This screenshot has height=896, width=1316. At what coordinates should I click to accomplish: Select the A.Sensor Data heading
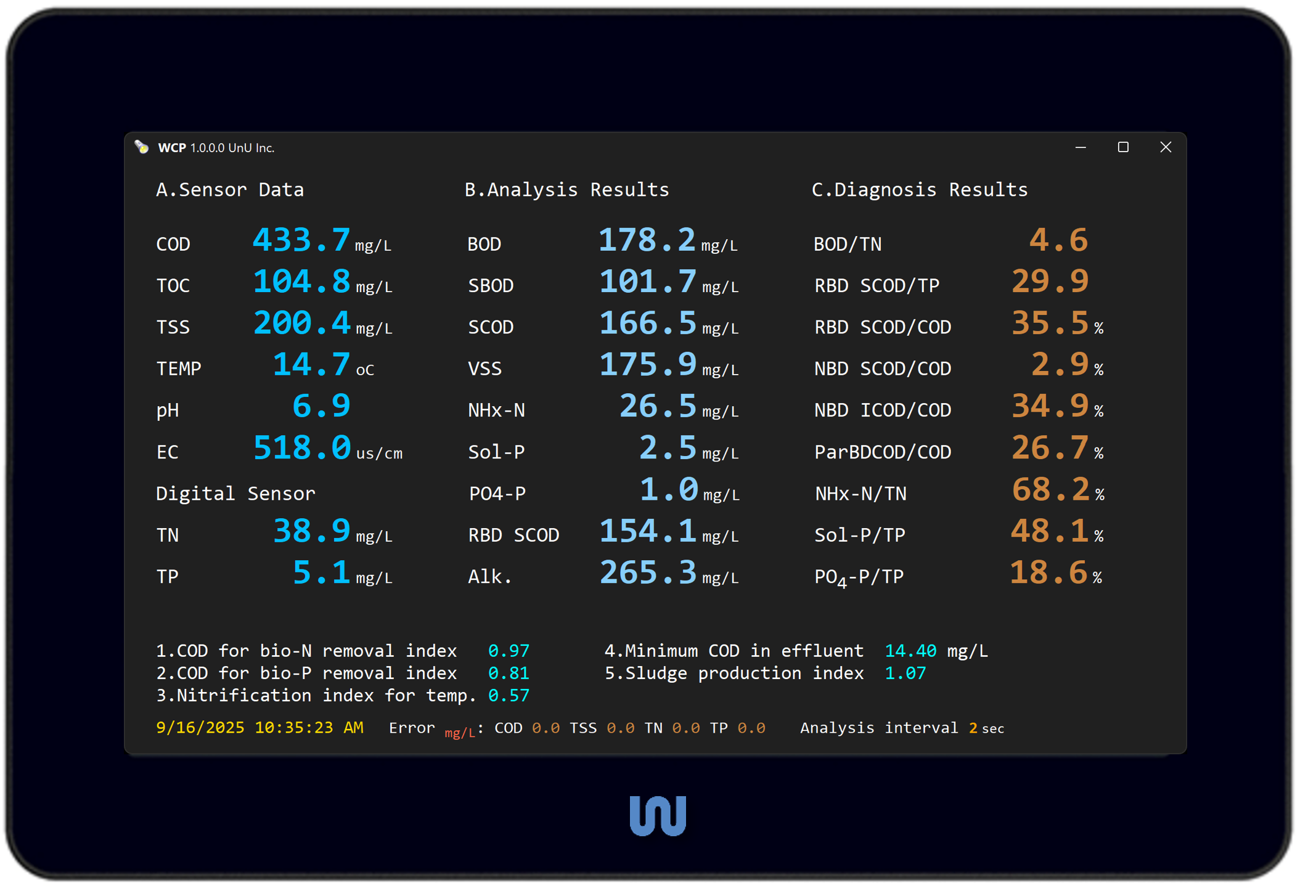[230, 190]
